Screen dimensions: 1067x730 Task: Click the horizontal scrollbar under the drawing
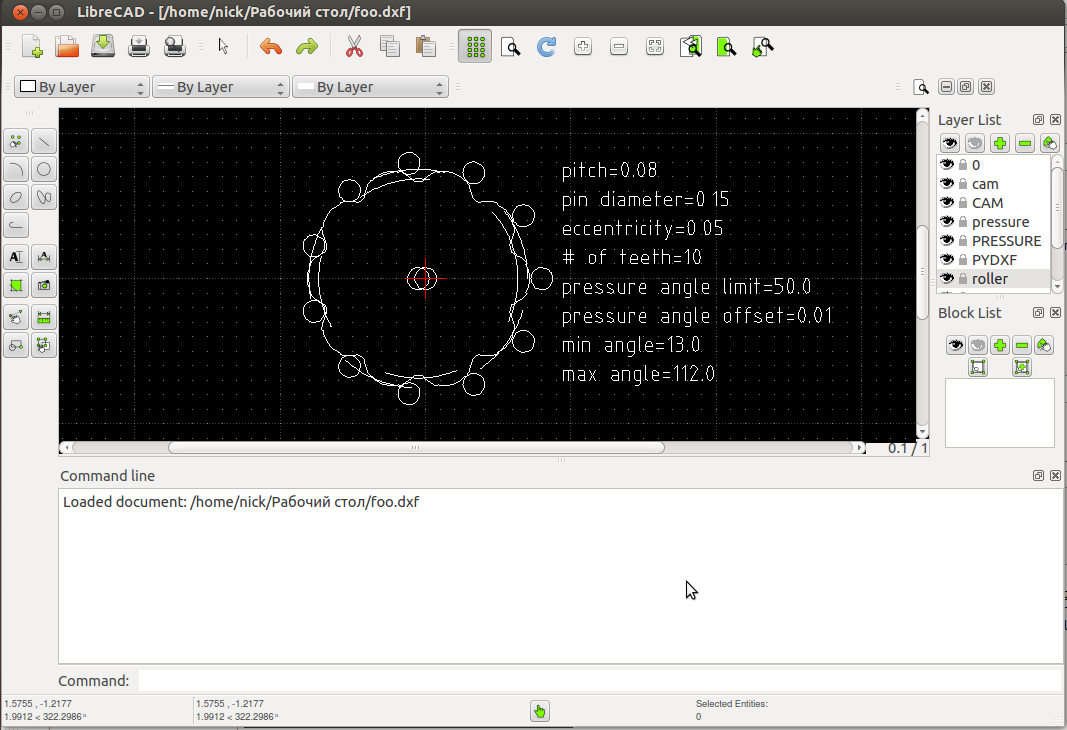tap(416, 448)
